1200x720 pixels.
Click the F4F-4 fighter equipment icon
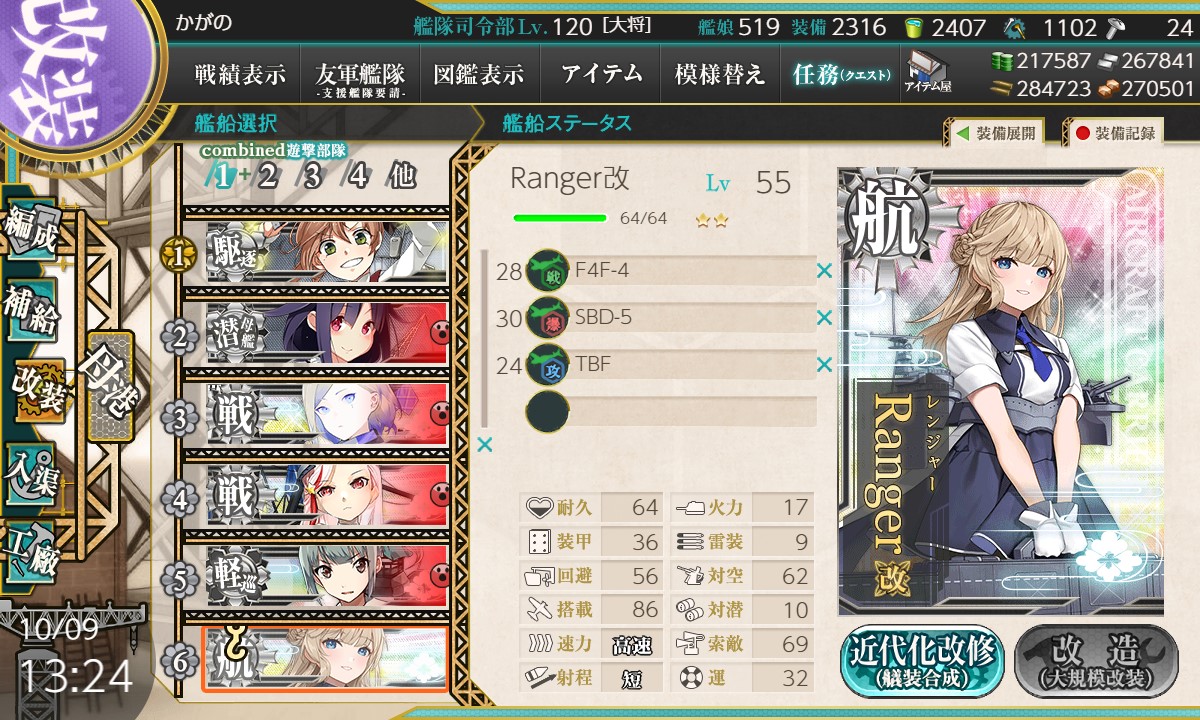(x=546, y=270)
